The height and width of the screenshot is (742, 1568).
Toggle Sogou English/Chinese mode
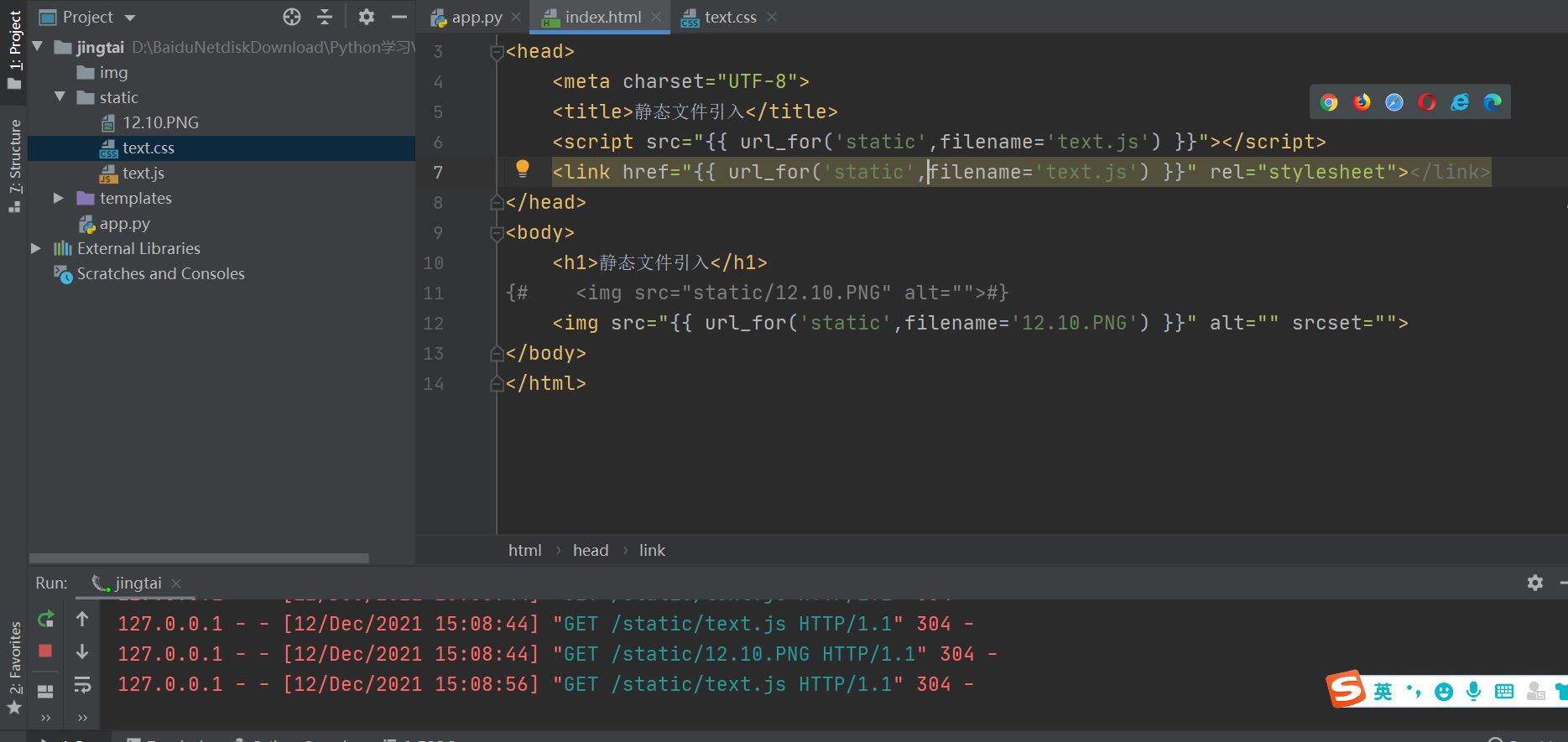pyautogui.click(x=1383, y=691)
